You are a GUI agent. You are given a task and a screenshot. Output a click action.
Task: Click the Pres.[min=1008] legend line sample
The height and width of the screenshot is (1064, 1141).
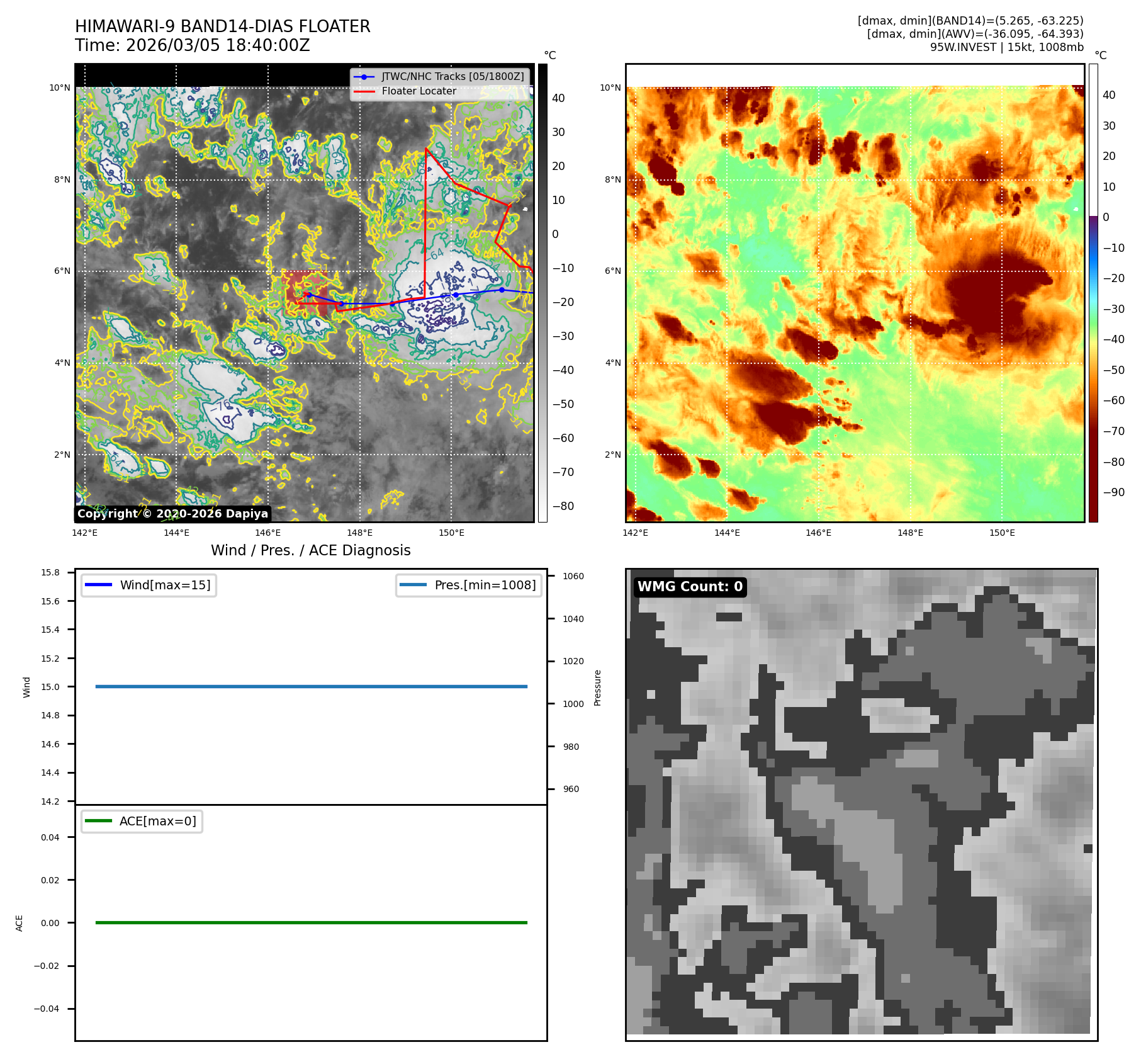[x=413, y=585]
